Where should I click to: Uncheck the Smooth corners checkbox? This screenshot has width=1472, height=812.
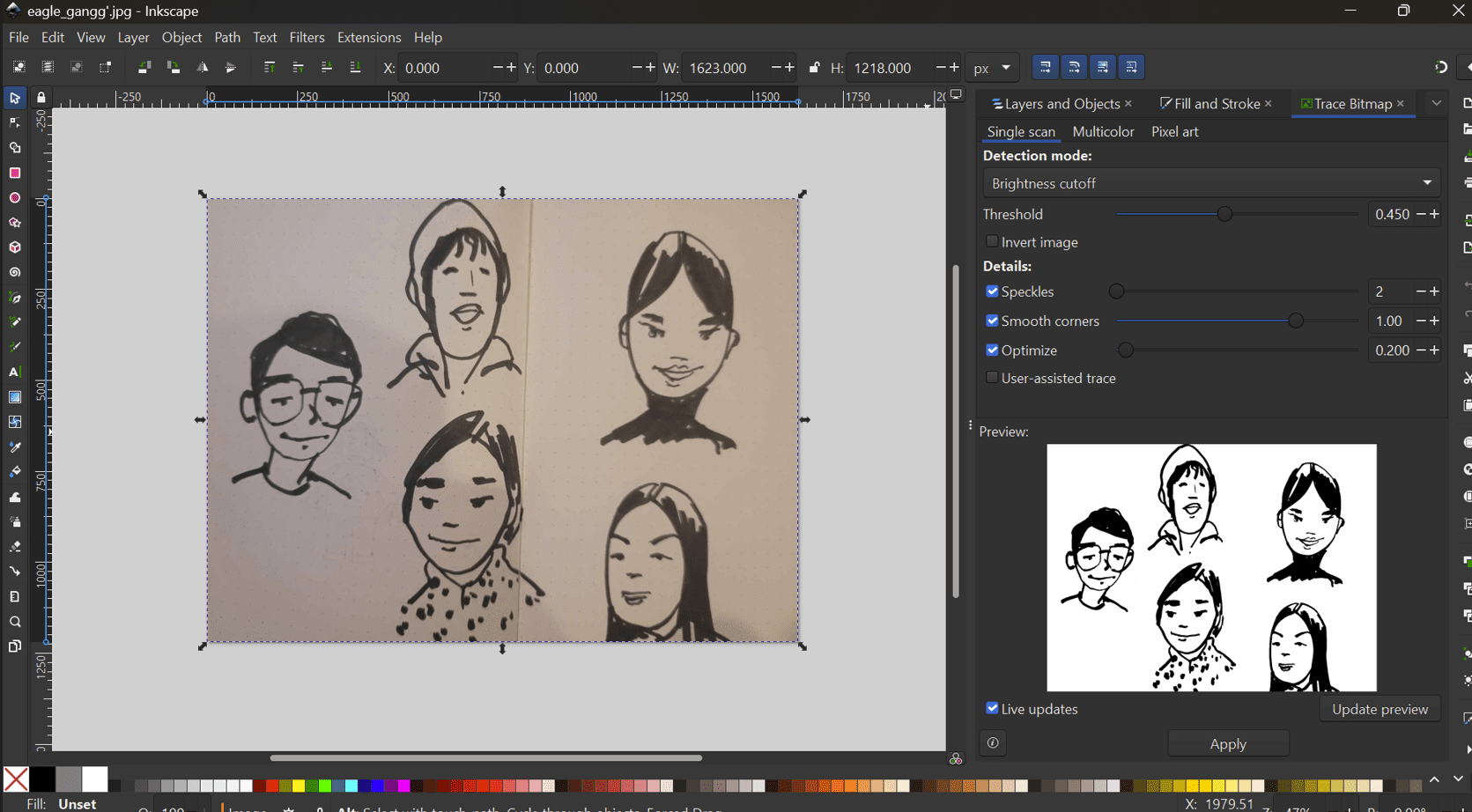tap(992, 321)
